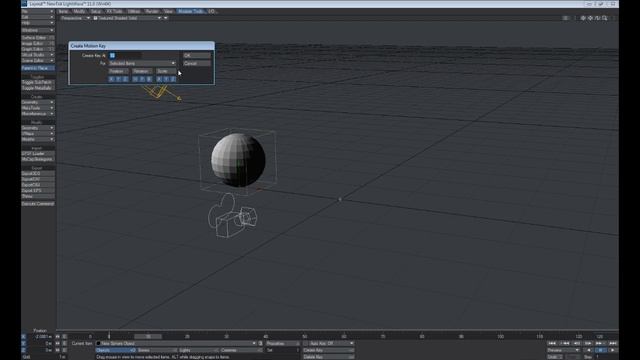The image size is (640, 360).
Task: Click the timeline frame slider handle
Action: 148,337
